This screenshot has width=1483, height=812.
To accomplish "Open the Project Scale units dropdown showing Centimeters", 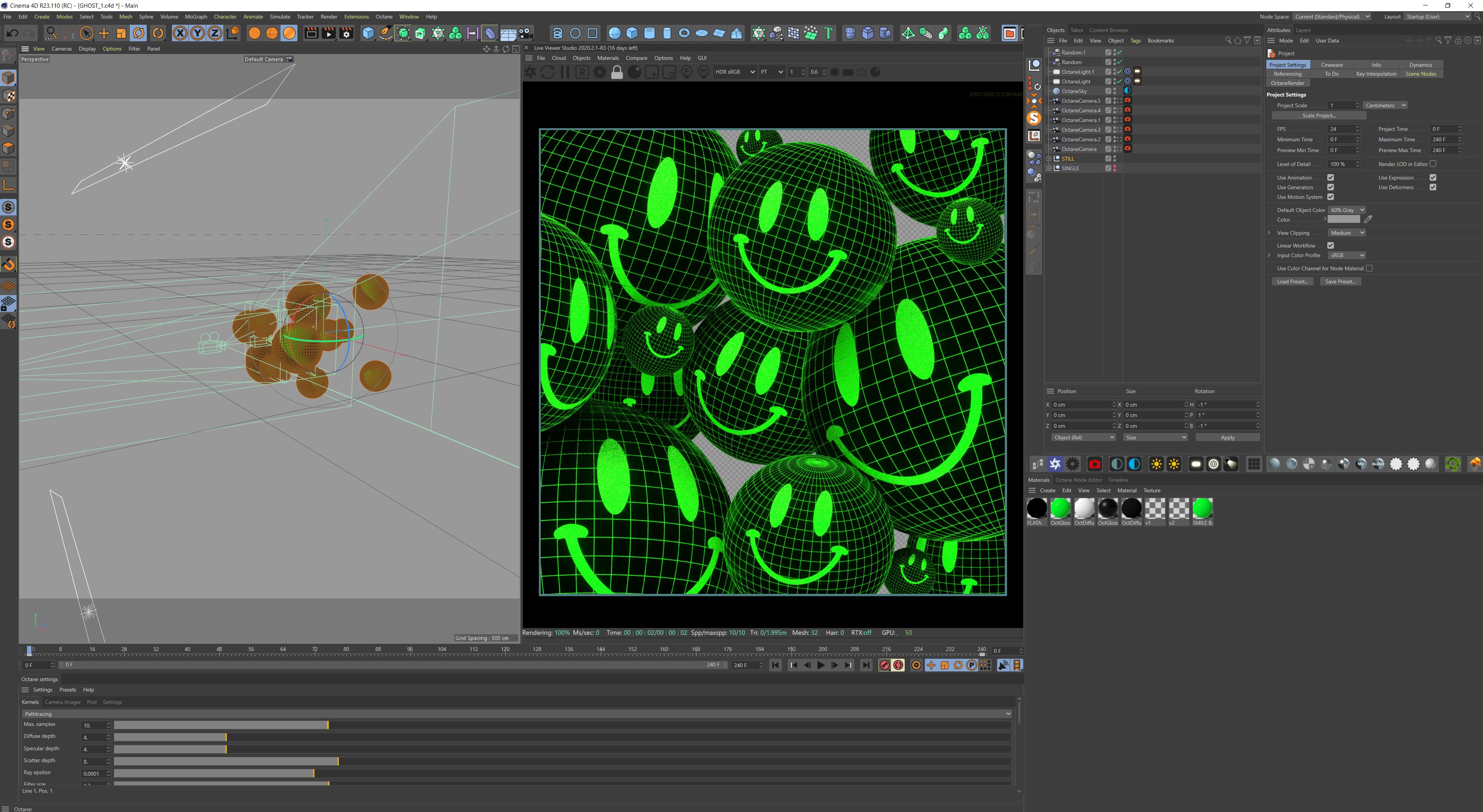I will 1384,105.
